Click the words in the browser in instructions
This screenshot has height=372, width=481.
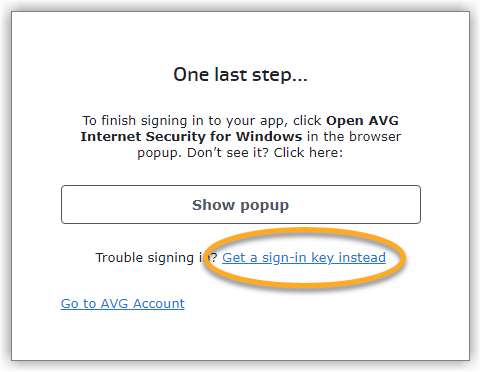pos(354,136)
